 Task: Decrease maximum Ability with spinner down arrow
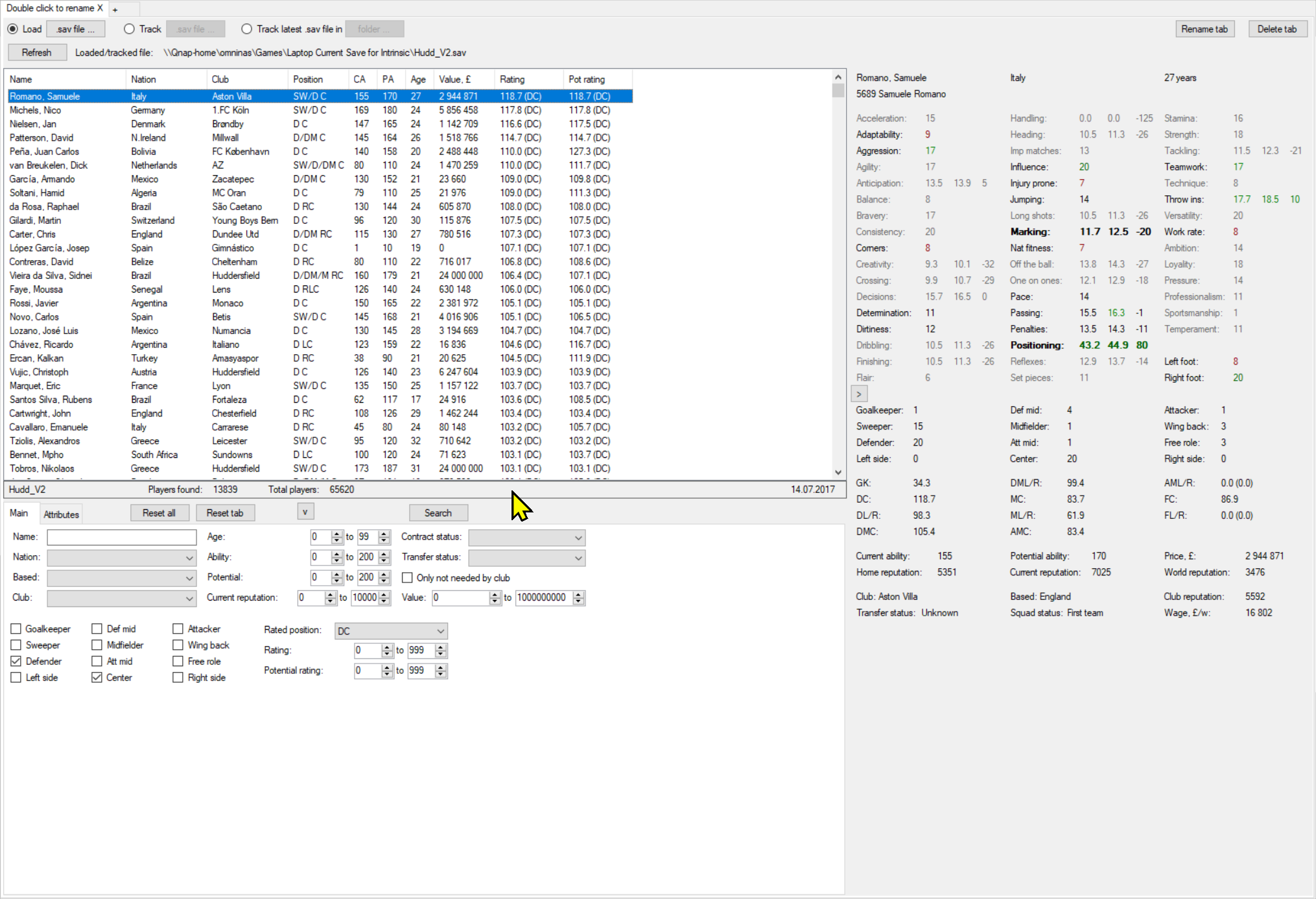point(384,560)
